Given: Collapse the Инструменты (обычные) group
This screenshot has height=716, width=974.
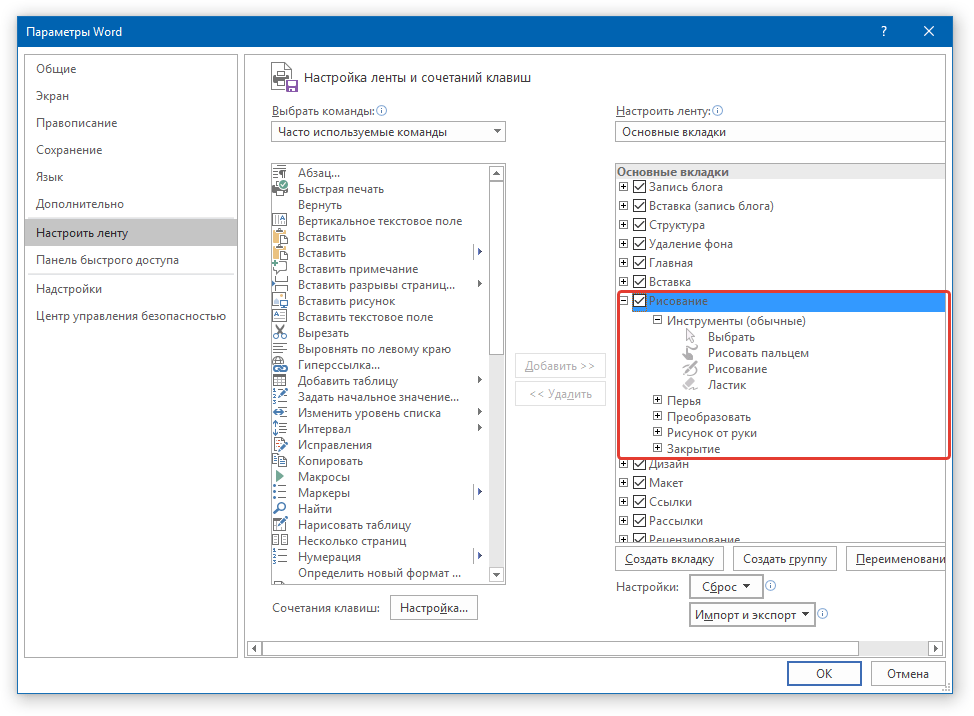Looking at the screenshot, I should pyautogui.click(x=658, y=321).
